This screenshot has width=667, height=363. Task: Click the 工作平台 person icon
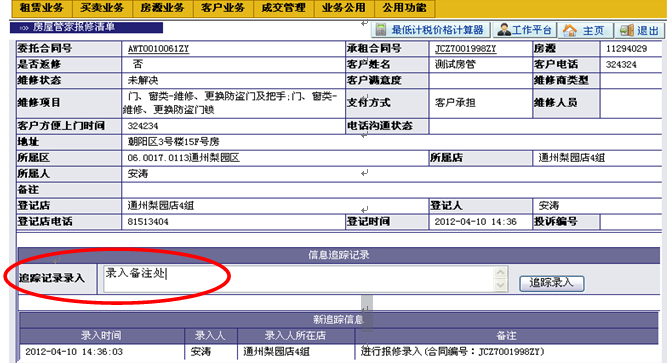click(504, 30)
